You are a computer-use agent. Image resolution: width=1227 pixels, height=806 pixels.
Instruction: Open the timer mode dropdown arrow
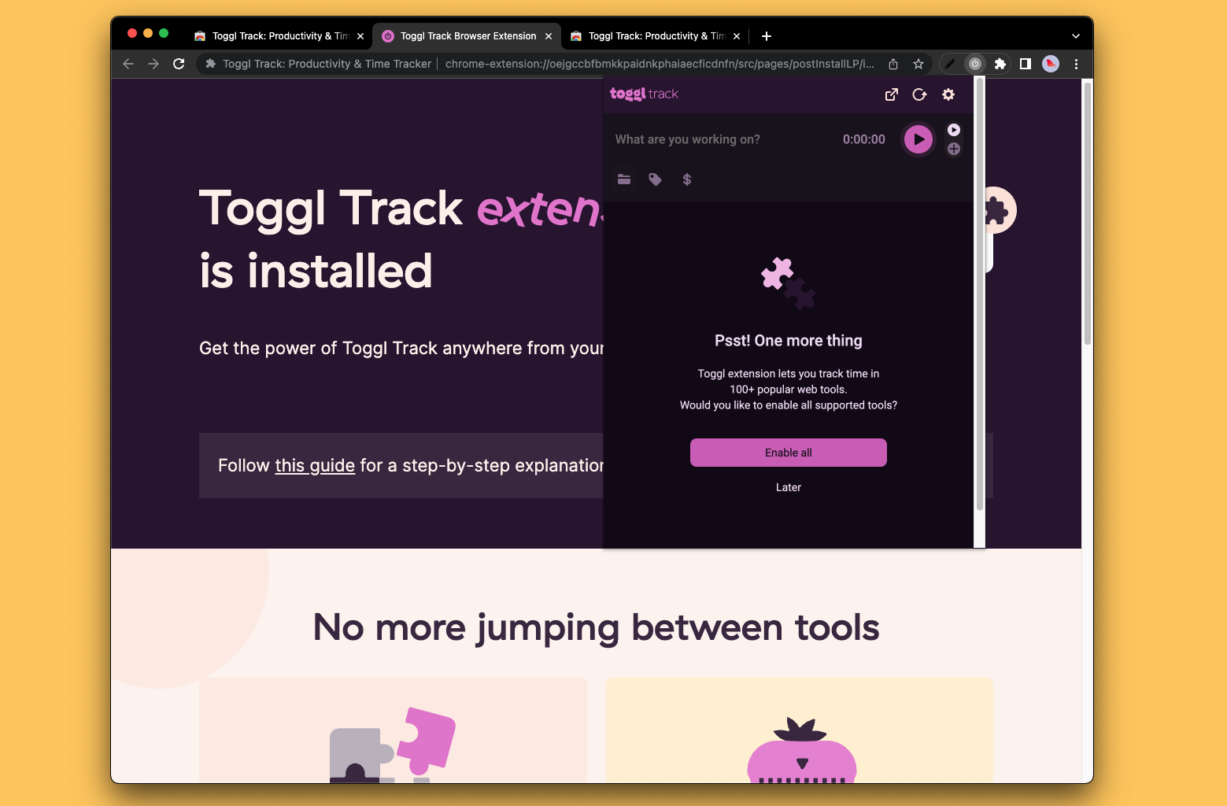(x=953, y=128)
